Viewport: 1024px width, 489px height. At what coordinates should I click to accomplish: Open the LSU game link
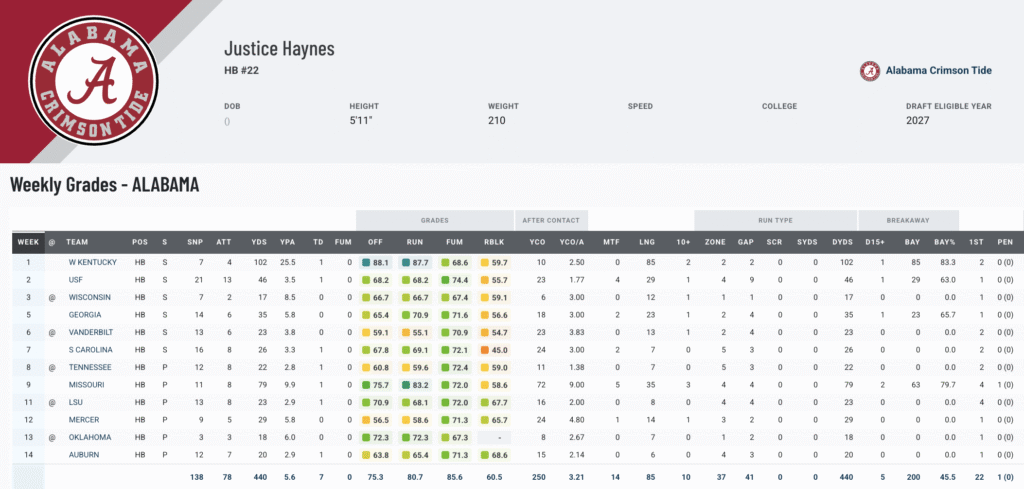pos(75,402)
